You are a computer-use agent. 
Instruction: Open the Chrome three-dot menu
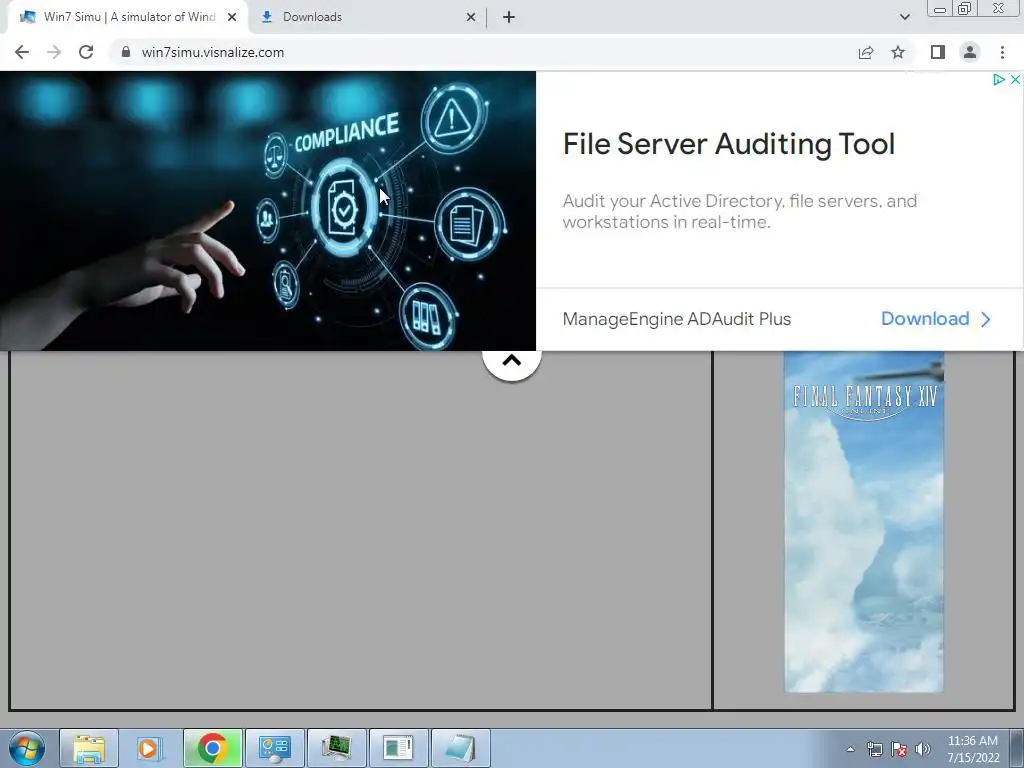coord(1002,52)
